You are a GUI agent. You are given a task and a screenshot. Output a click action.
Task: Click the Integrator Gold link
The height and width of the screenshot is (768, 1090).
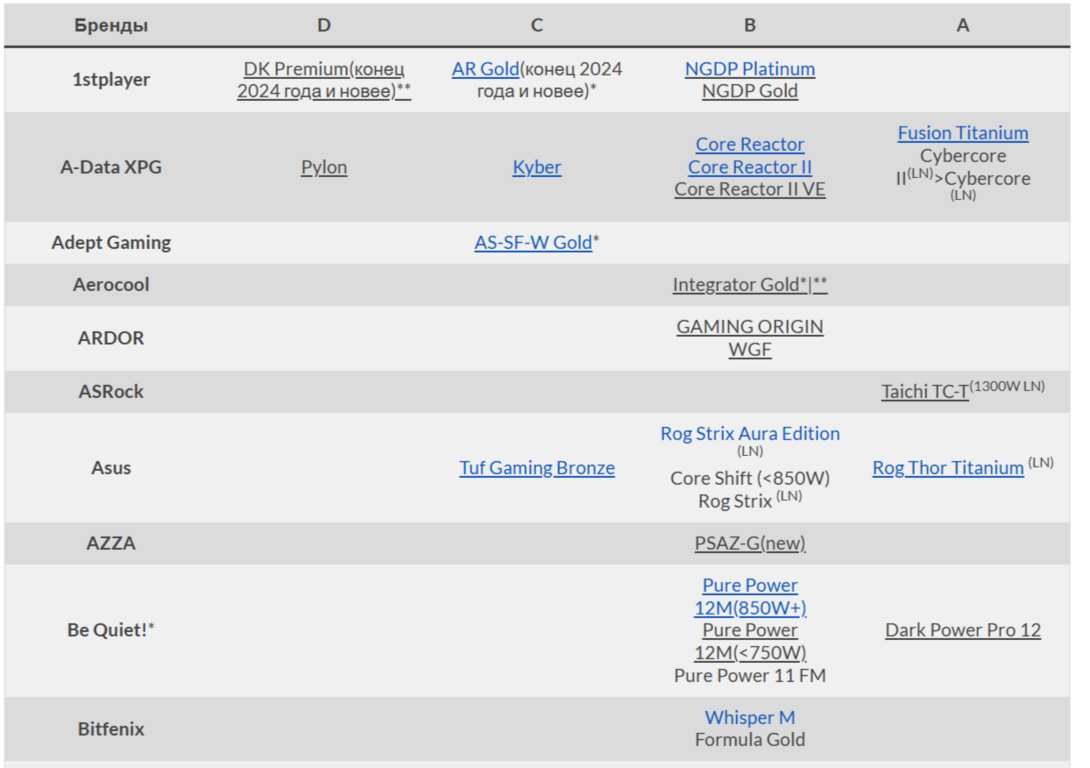(x=736, y=285)
